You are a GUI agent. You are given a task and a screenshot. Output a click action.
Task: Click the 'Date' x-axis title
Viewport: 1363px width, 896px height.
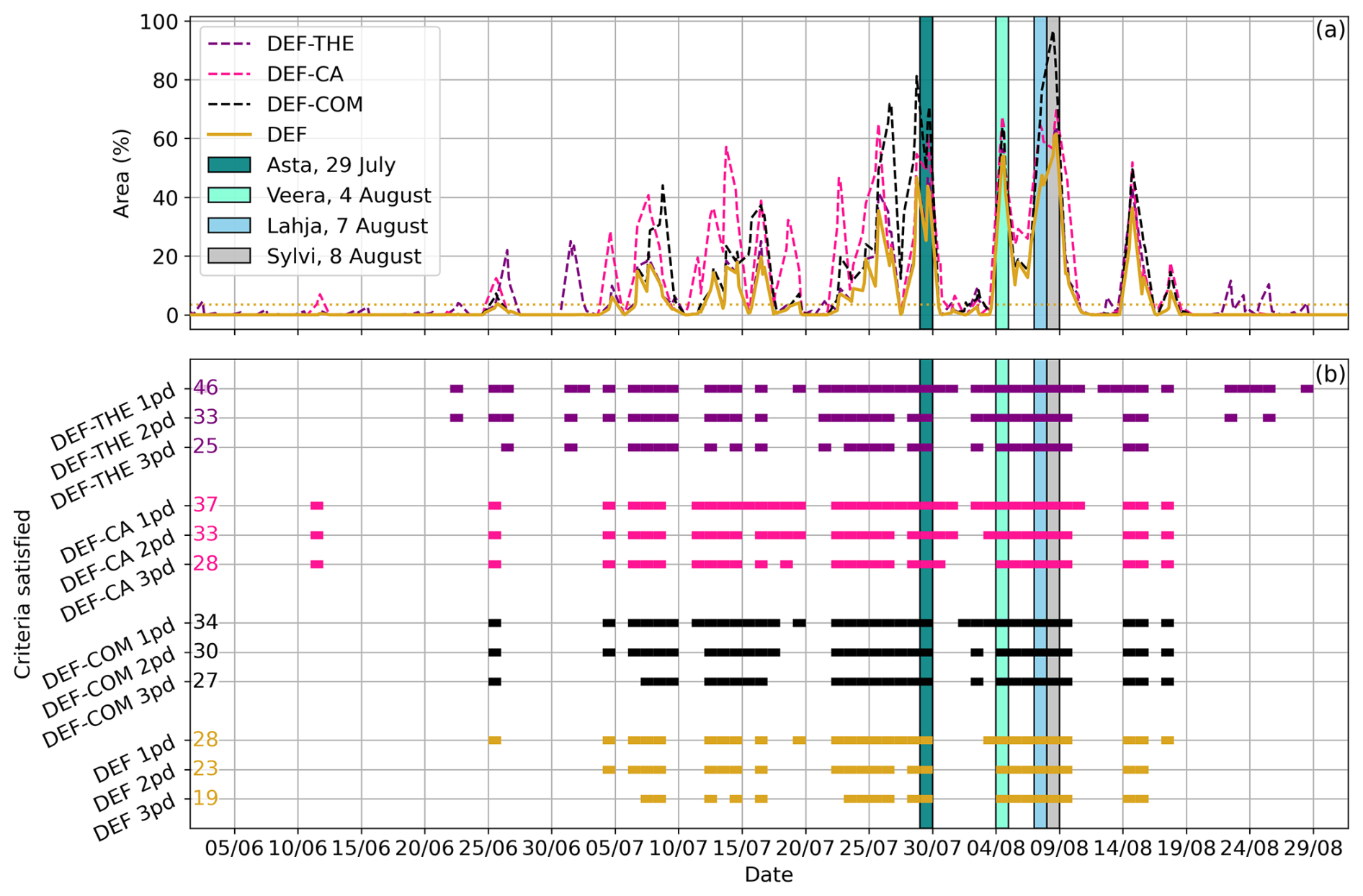click(x=769, y=874)
